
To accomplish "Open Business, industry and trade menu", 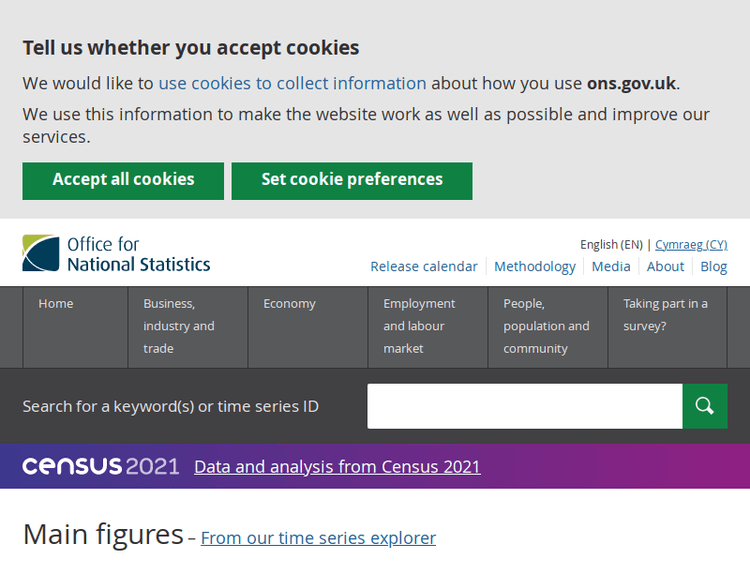I will click(179, 326).
